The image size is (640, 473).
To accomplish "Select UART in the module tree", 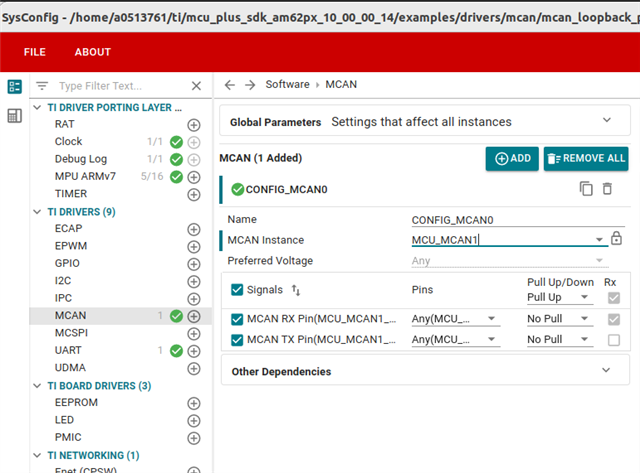I will tap(68, 351).
